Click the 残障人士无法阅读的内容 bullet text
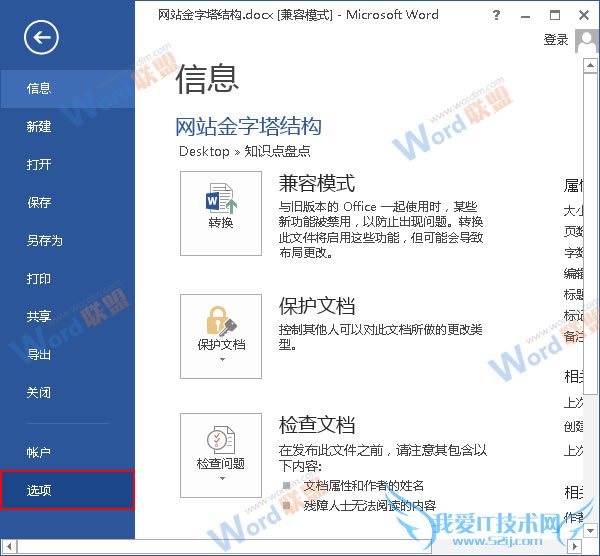This screenshot has width=600, height=556. point(370,506)
